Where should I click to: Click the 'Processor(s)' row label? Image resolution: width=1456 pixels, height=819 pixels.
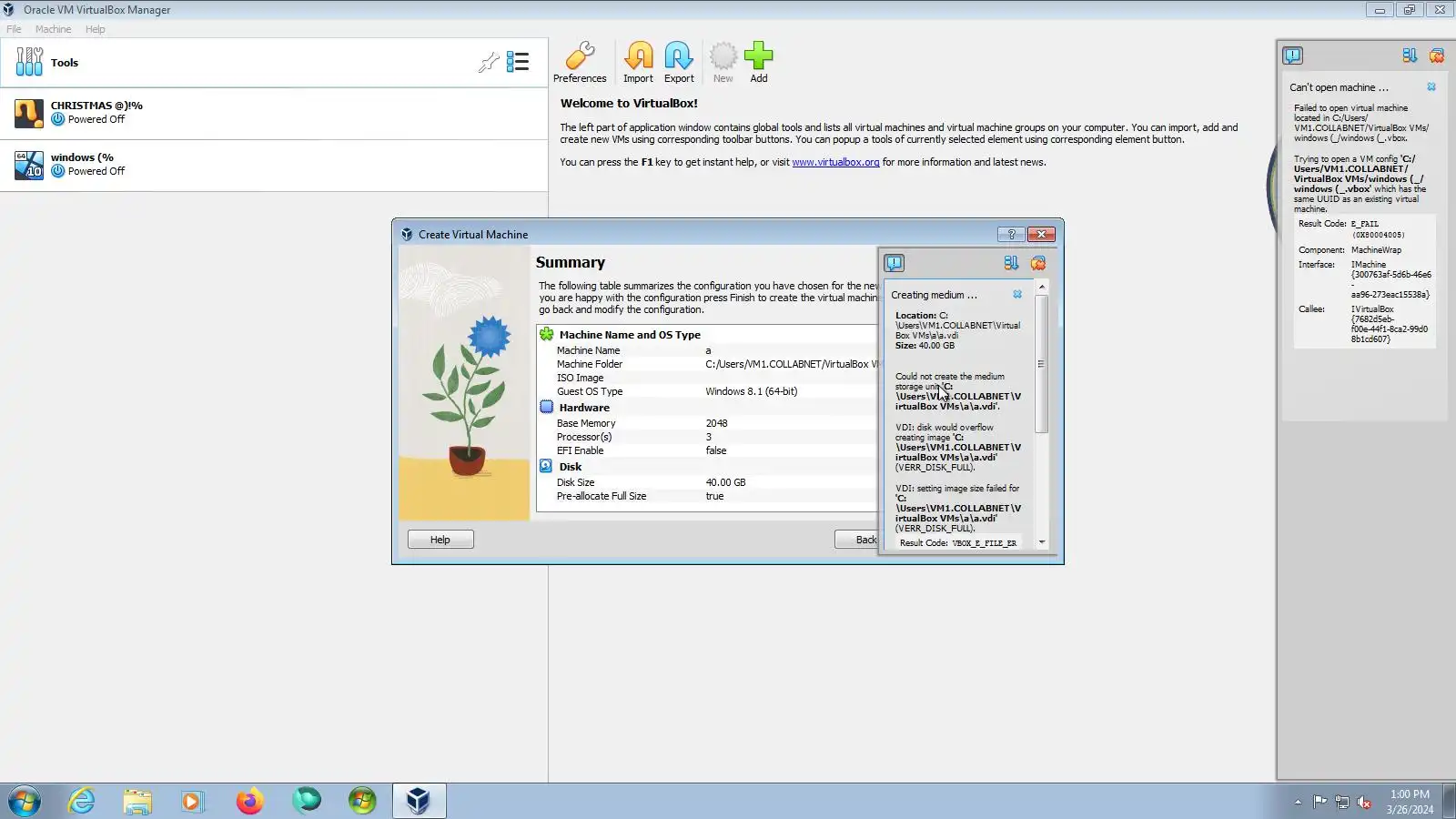point(584,437)
